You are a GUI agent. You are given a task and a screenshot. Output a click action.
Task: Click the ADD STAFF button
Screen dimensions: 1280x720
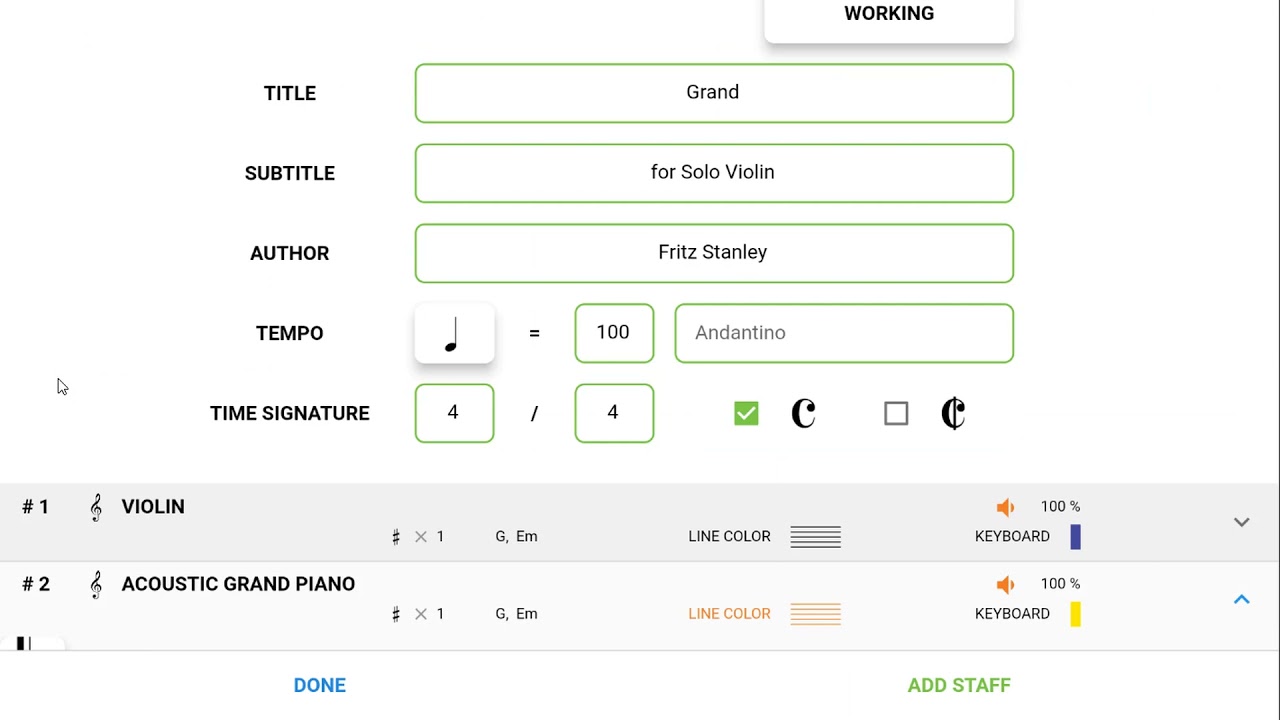coord(959,685)
